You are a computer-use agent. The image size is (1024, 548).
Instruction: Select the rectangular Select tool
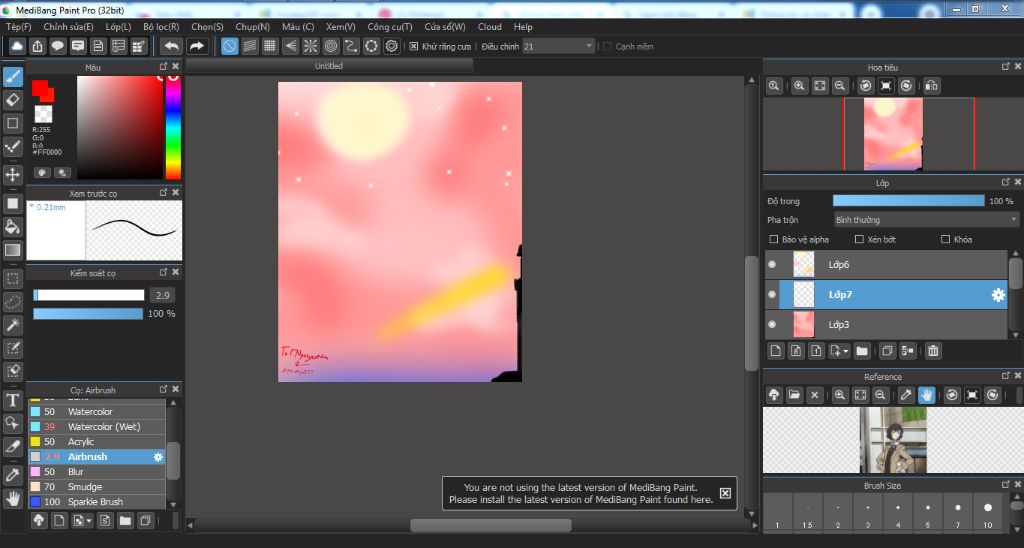(12, 279)
